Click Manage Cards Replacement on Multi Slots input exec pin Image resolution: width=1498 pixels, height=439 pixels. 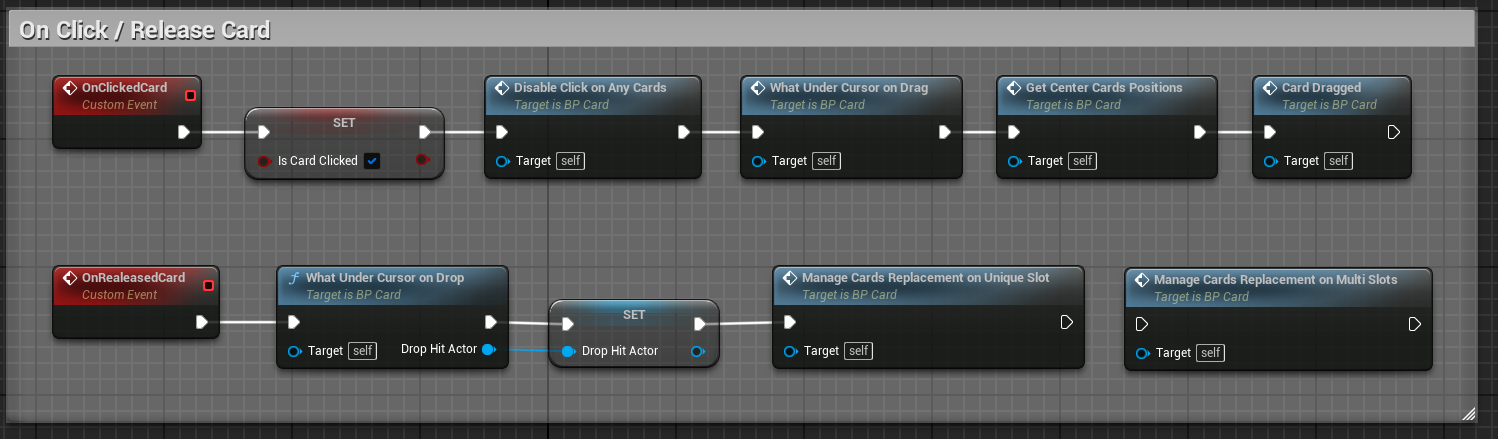(x=1142, y=324)
